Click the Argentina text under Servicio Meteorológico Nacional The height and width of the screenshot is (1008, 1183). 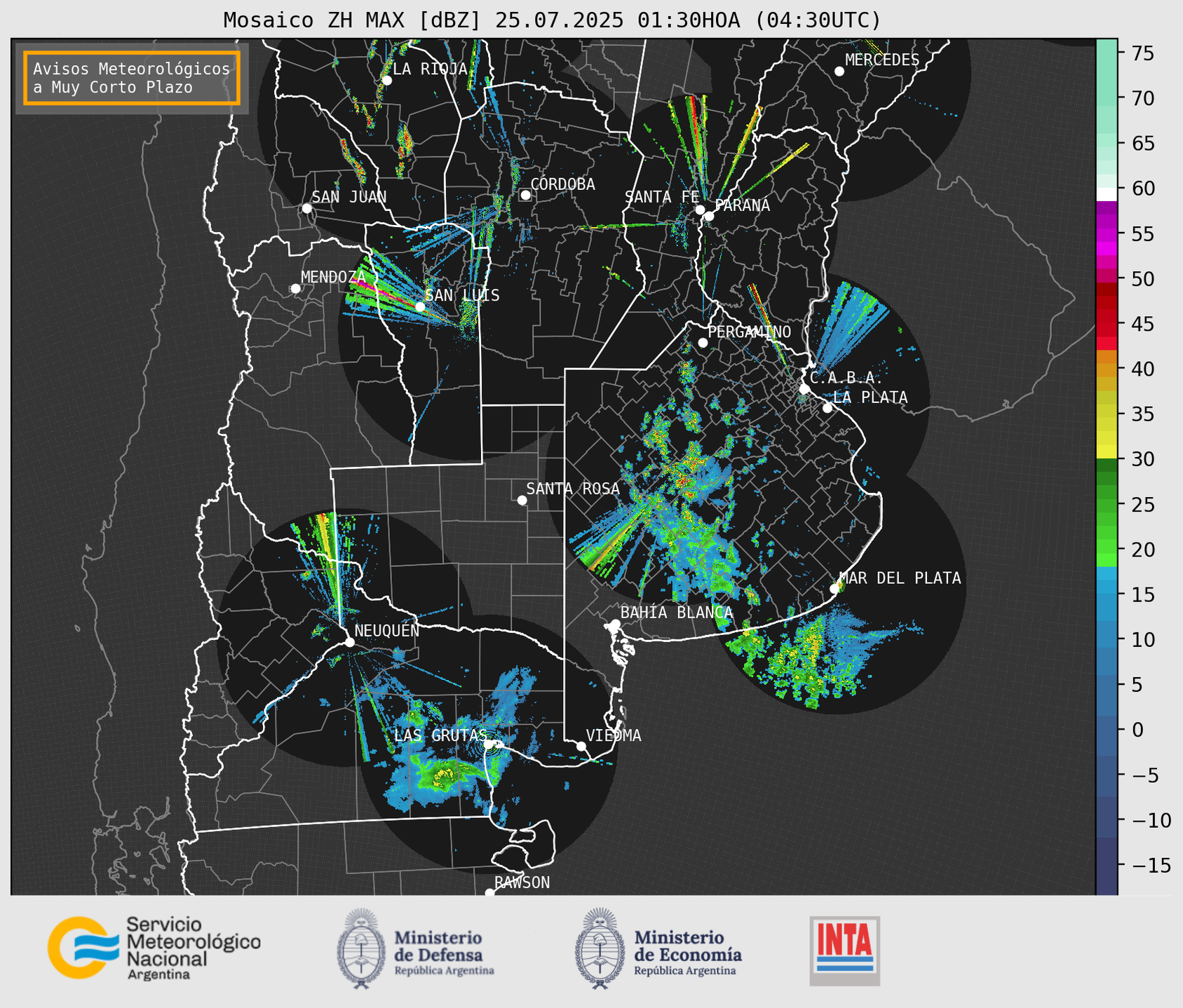(158, 975)
